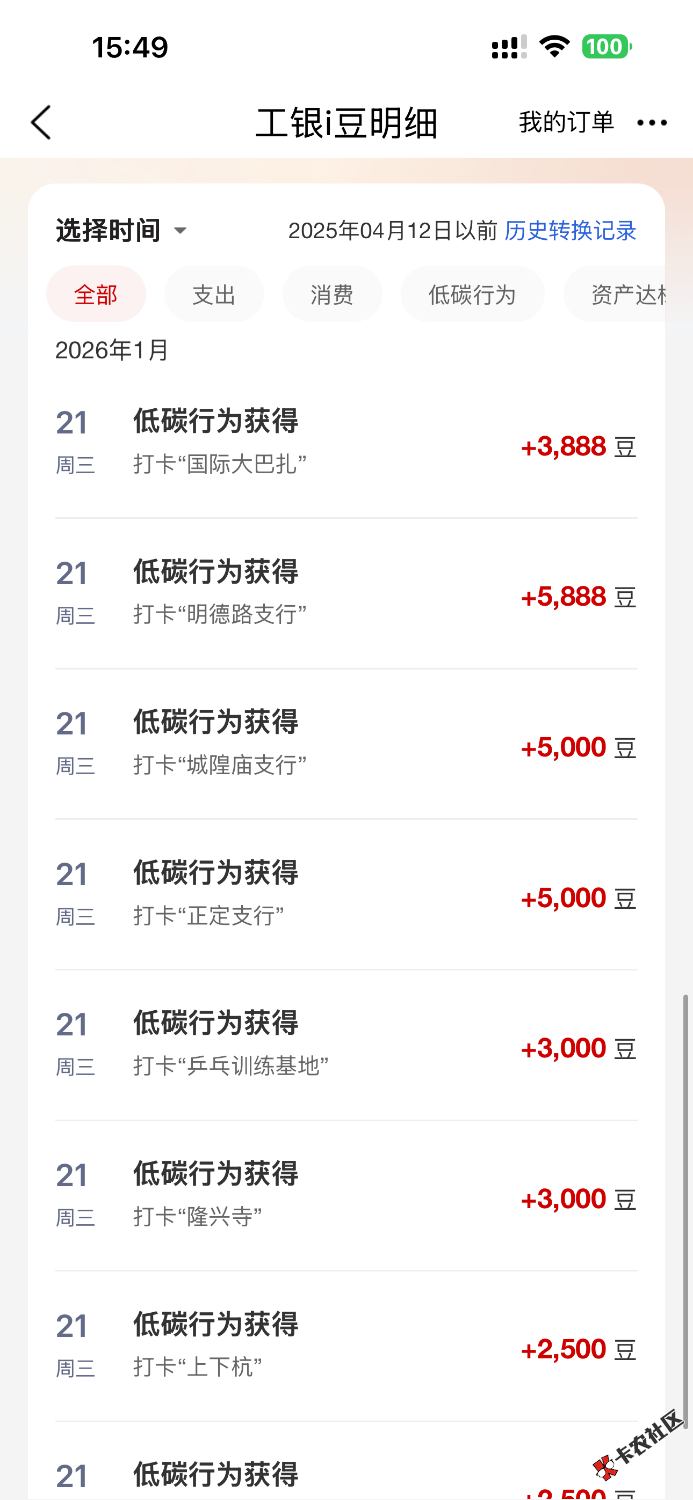Tap the 打卡“城隍庙支行” record entry

click(345, 744)
